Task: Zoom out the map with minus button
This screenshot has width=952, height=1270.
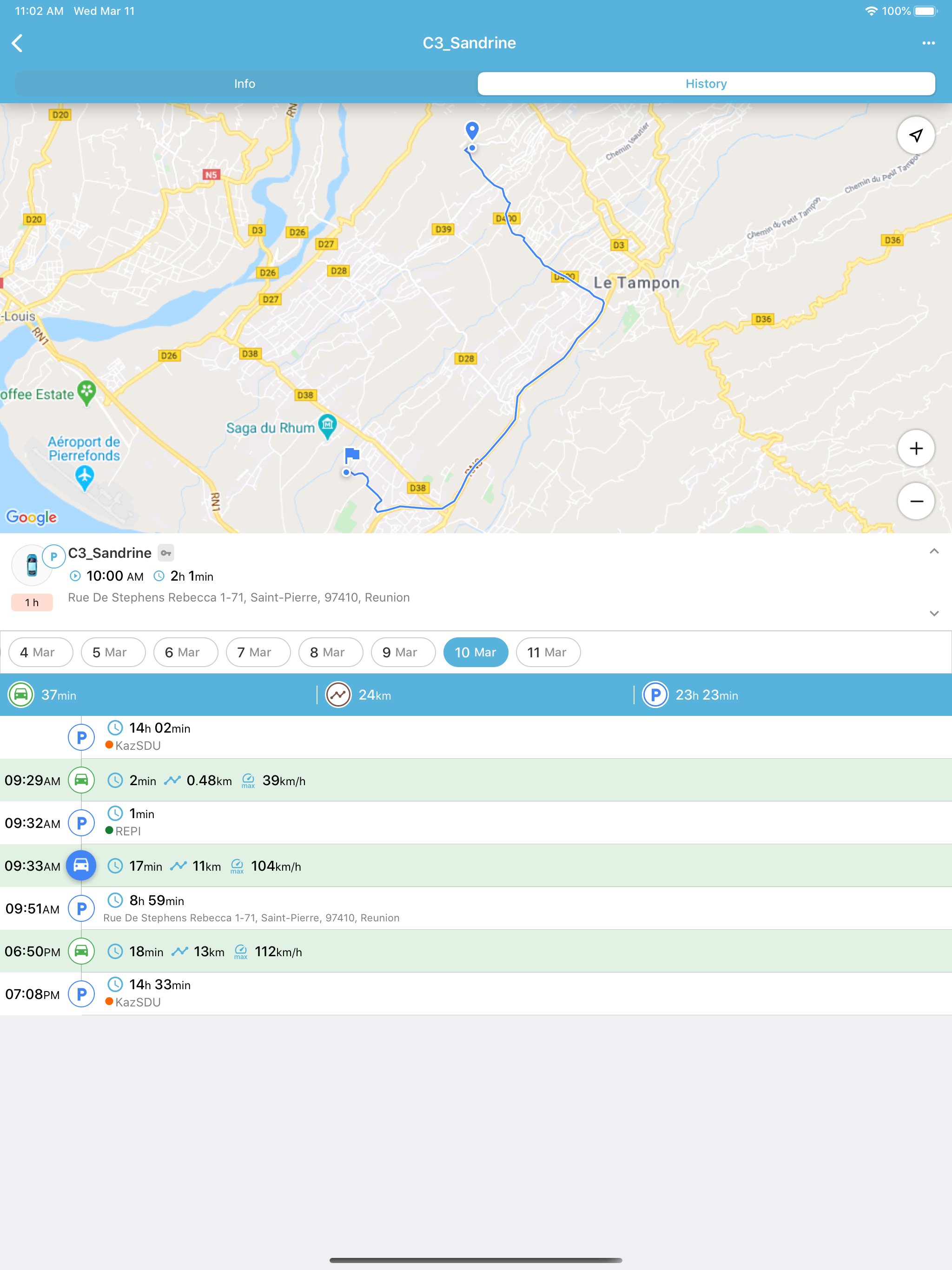Action: (x=916, y=501)
